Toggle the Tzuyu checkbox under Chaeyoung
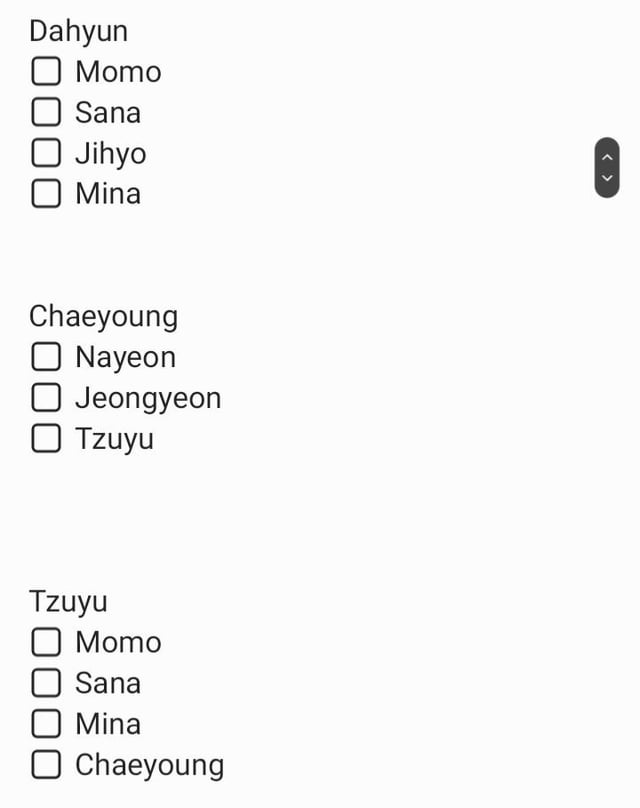The width and height of the screenshot is (640, 808). (46, 439)
